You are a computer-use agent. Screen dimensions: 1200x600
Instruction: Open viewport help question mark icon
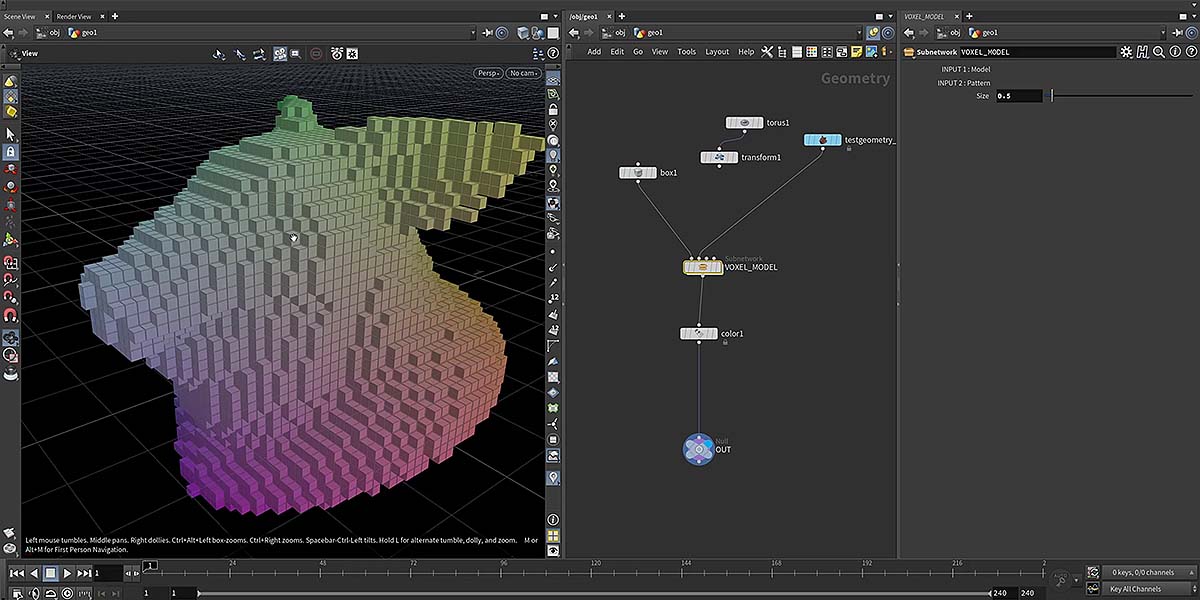[x=553, y=53]
